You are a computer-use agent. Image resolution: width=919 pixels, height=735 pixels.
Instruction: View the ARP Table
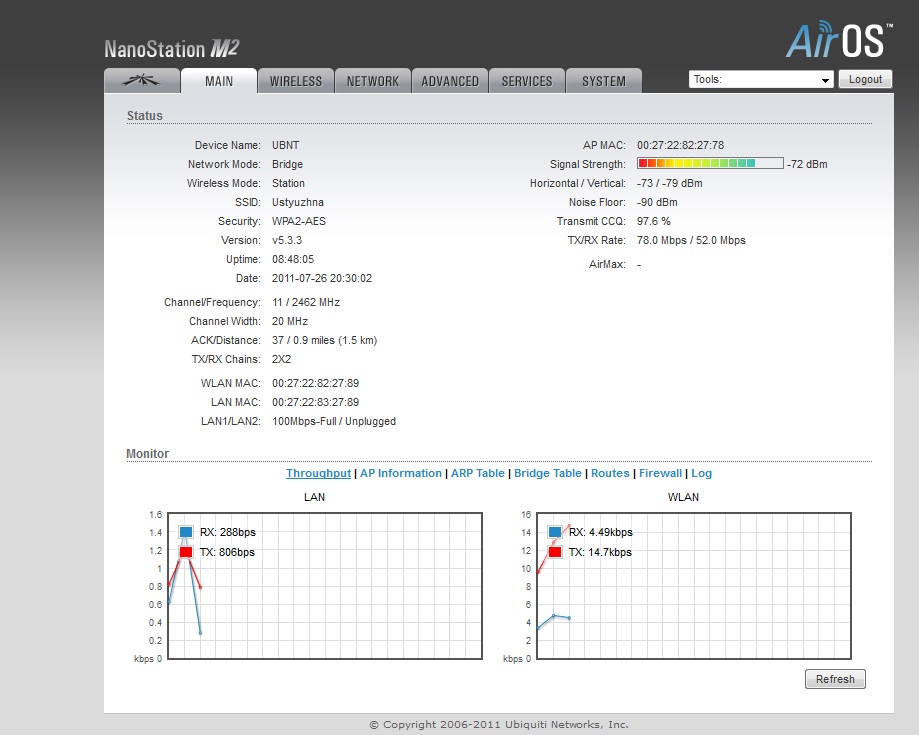click(478, 473)
